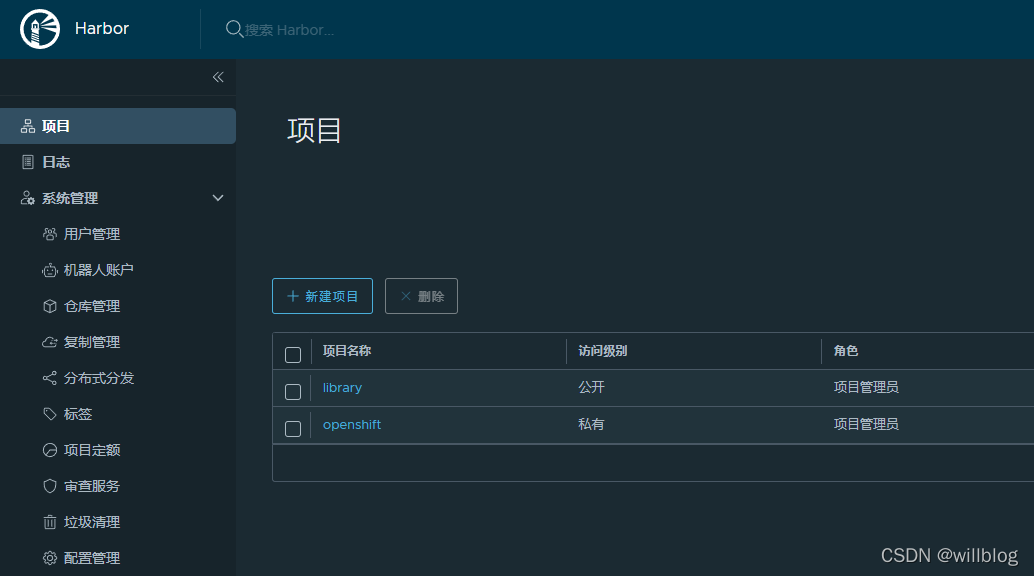This screenshot has height=576, width=1034.
Task: Open 用户管理 in the sidebar
Action: 92,234
